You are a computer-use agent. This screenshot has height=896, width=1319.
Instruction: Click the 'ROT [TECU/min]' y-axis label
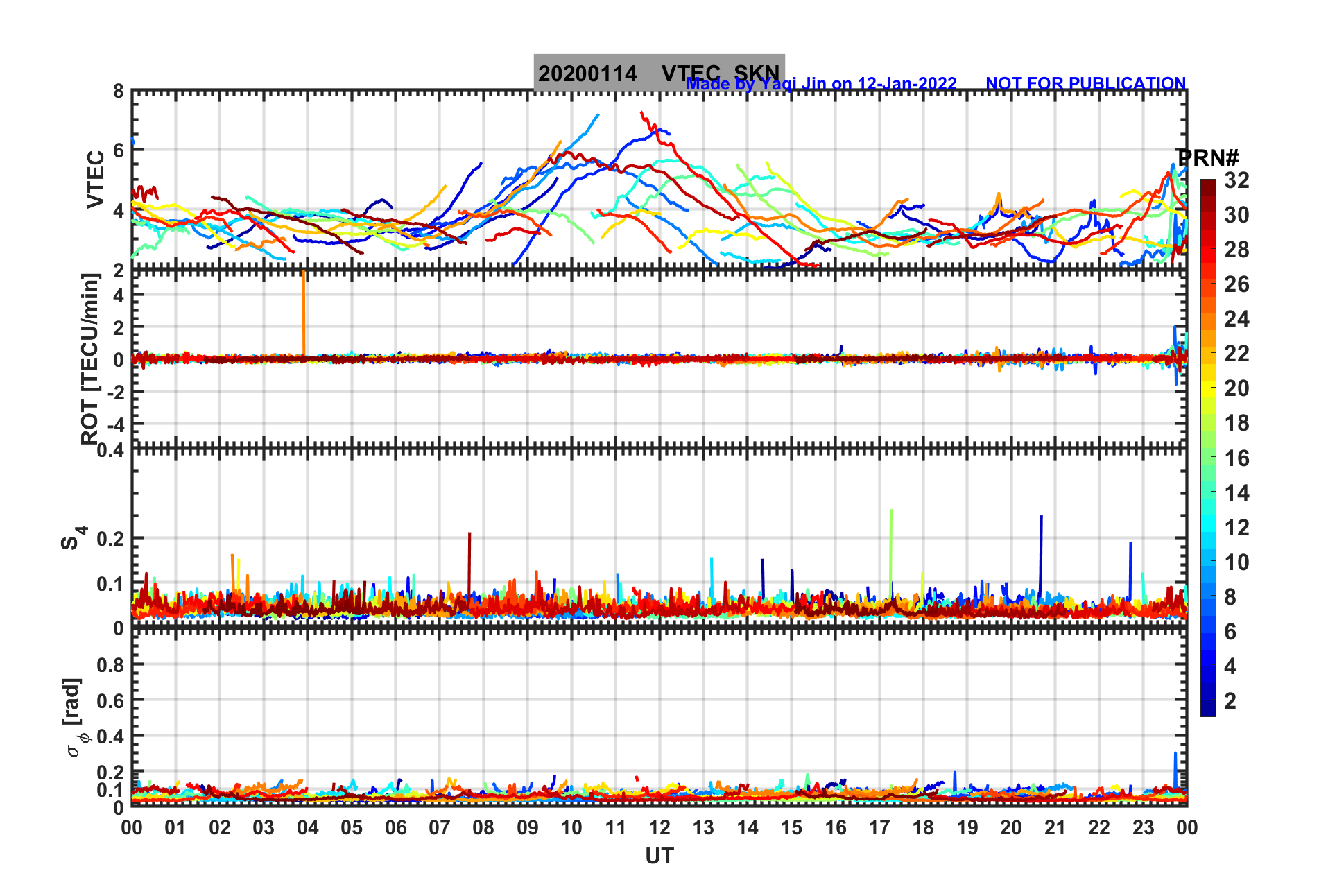click(x=89, y=359)
